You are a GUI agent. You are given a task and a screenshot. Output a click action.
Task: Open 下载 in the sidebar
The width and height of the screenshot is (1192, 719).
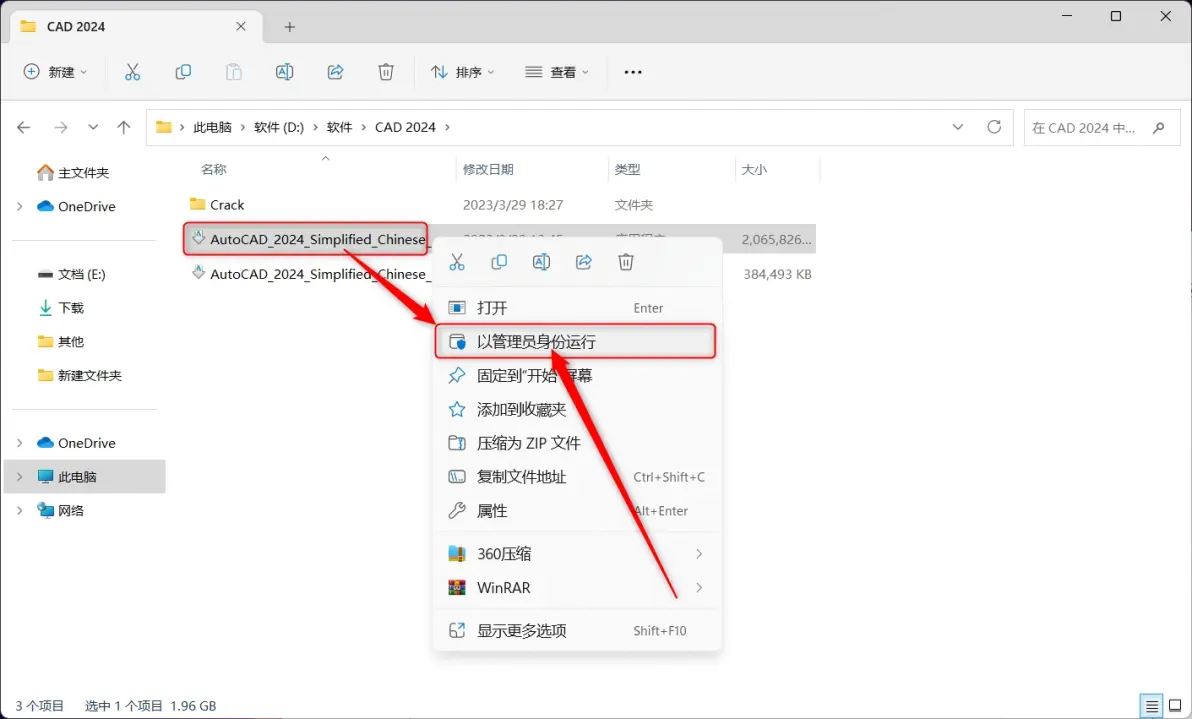71,308
